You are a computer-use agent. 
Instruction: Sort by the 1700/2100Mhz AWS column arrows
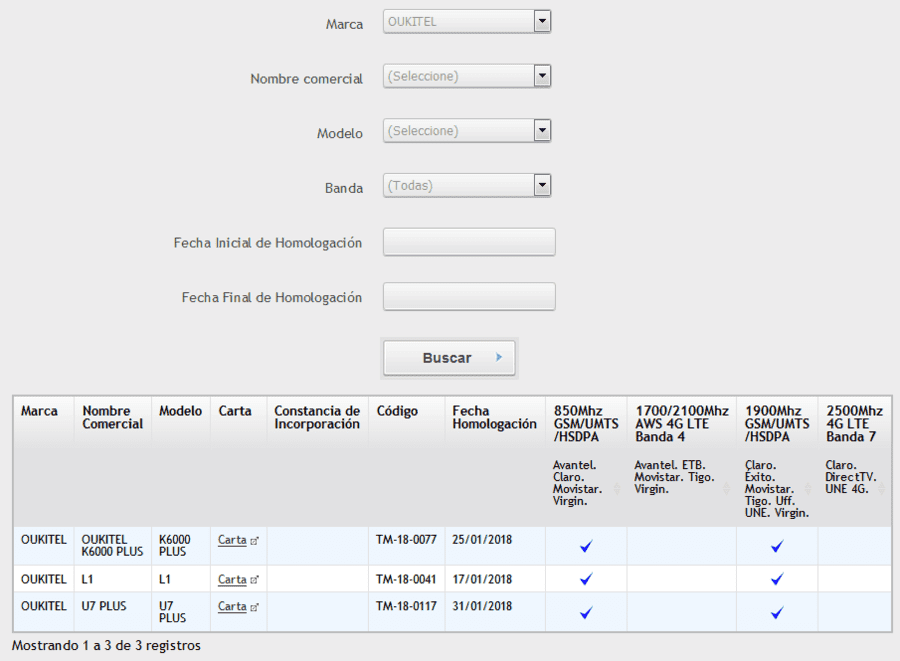726,489
